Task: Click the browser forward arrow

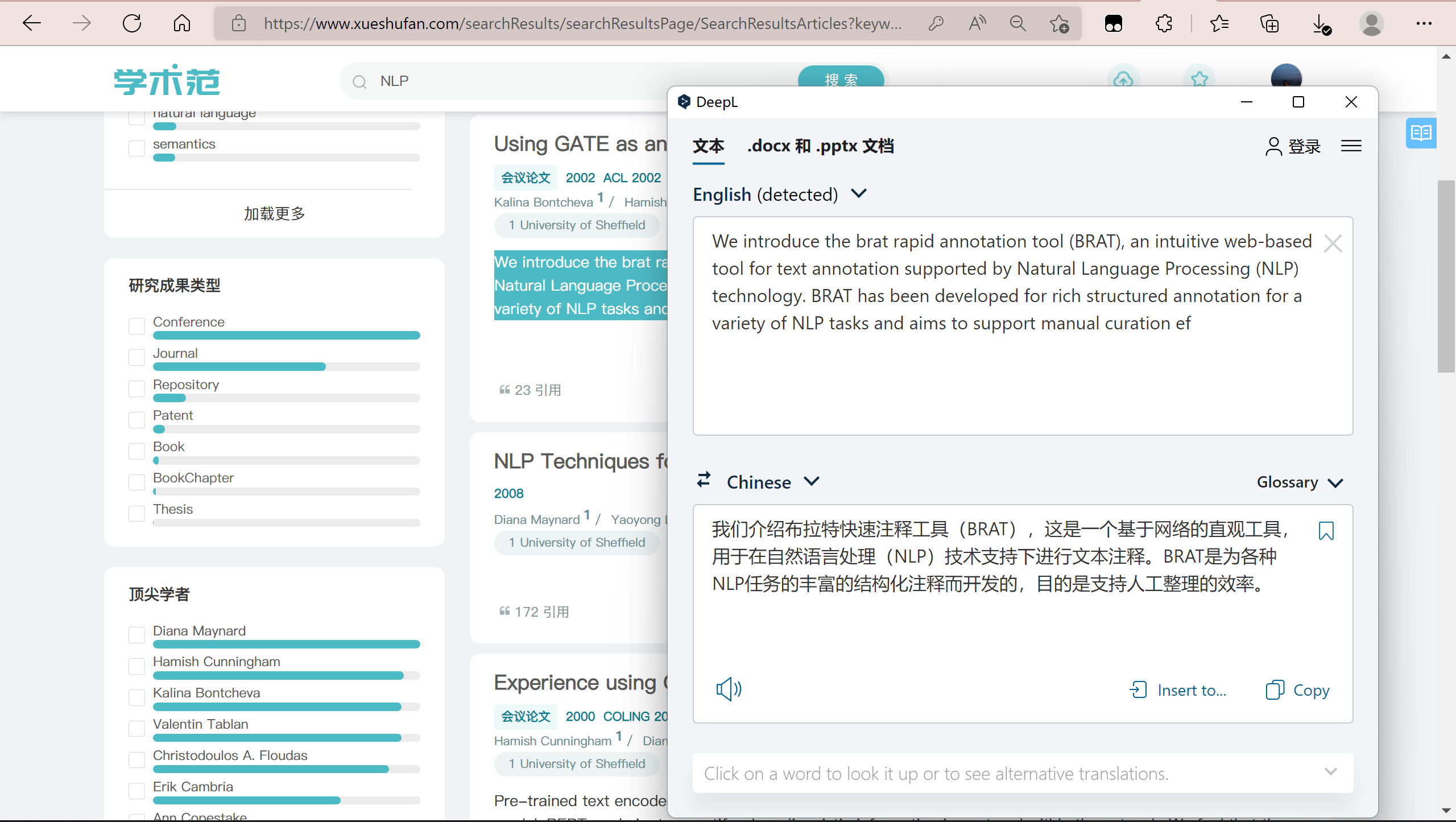Action: 82,23
